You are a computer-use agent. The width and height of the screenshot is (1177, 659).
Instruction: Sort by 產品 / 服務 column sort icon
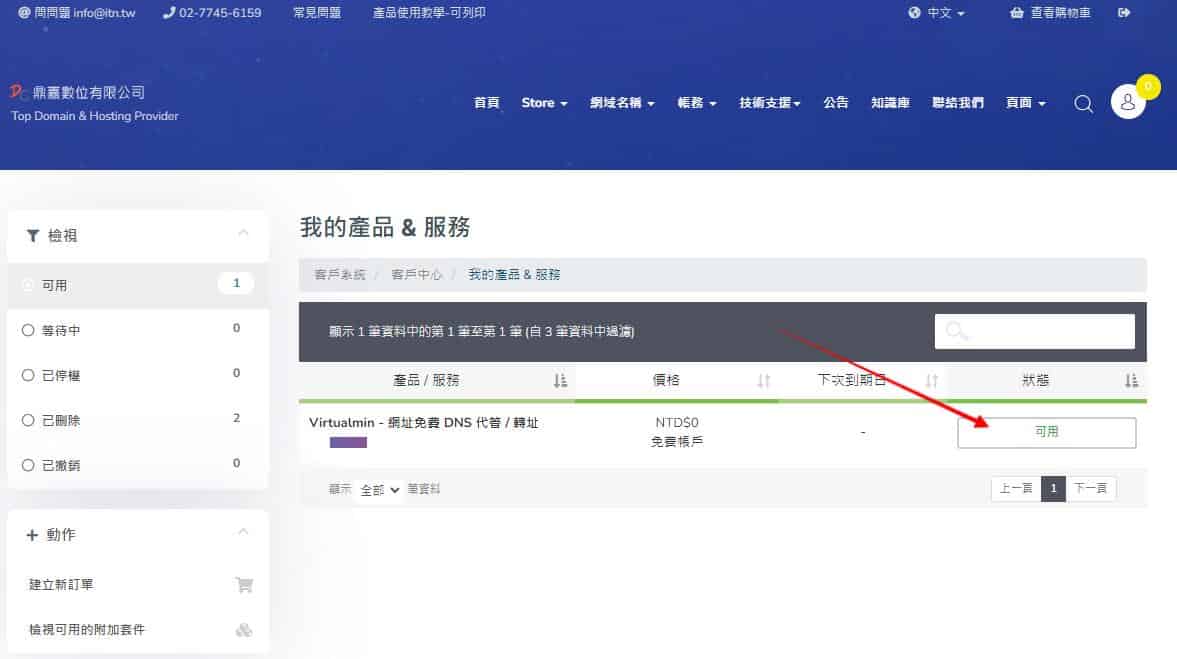coord(560,381)
